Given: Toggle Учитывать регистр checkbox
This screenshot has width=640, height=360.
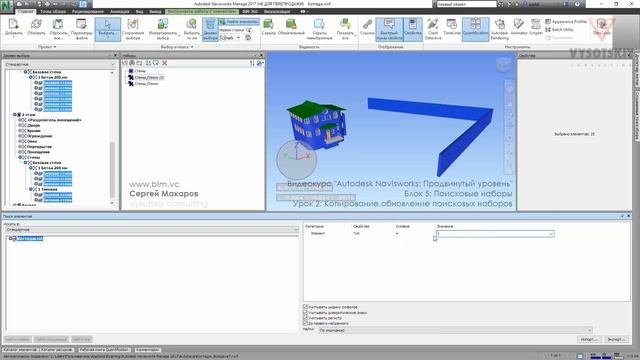Looking at the screenshot, I should [x=305, y=318].
